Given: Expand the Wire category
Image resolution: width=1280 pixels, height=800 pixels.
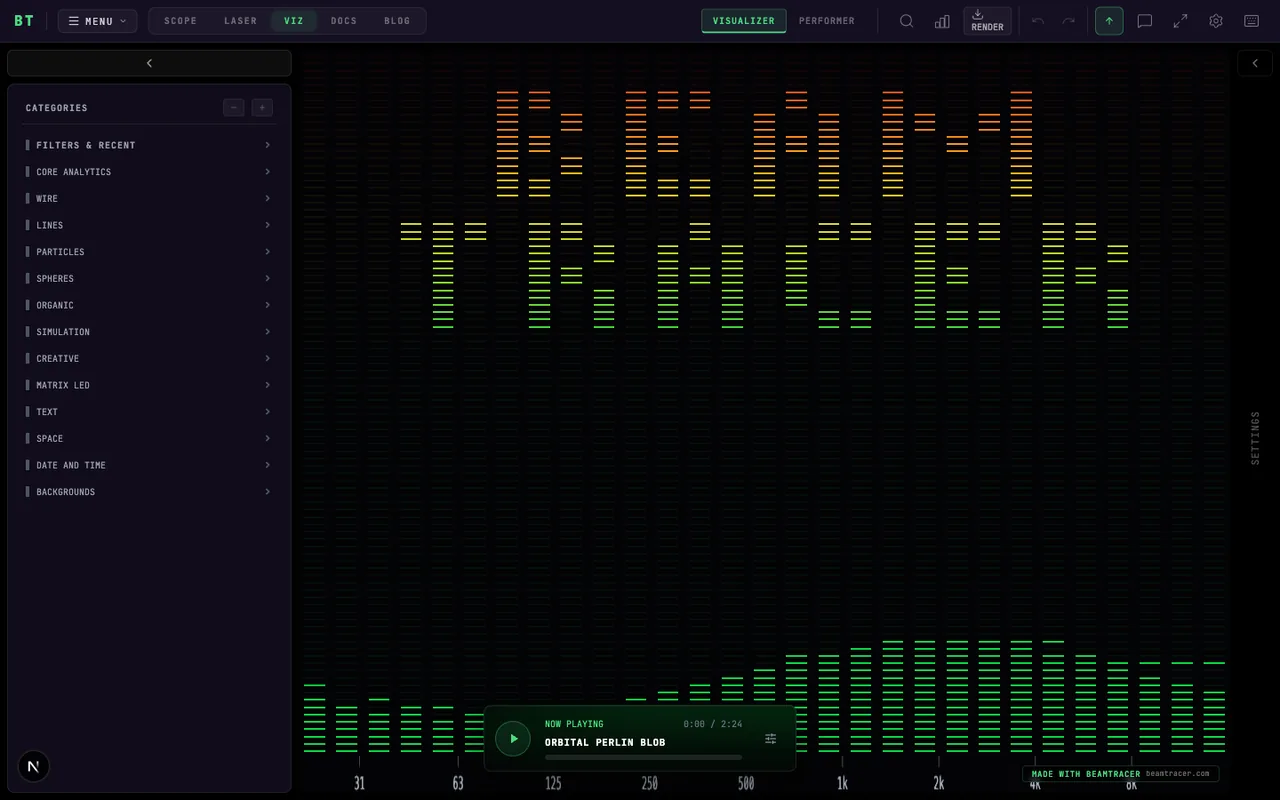Looking at the screenshot, I should 149,199.
